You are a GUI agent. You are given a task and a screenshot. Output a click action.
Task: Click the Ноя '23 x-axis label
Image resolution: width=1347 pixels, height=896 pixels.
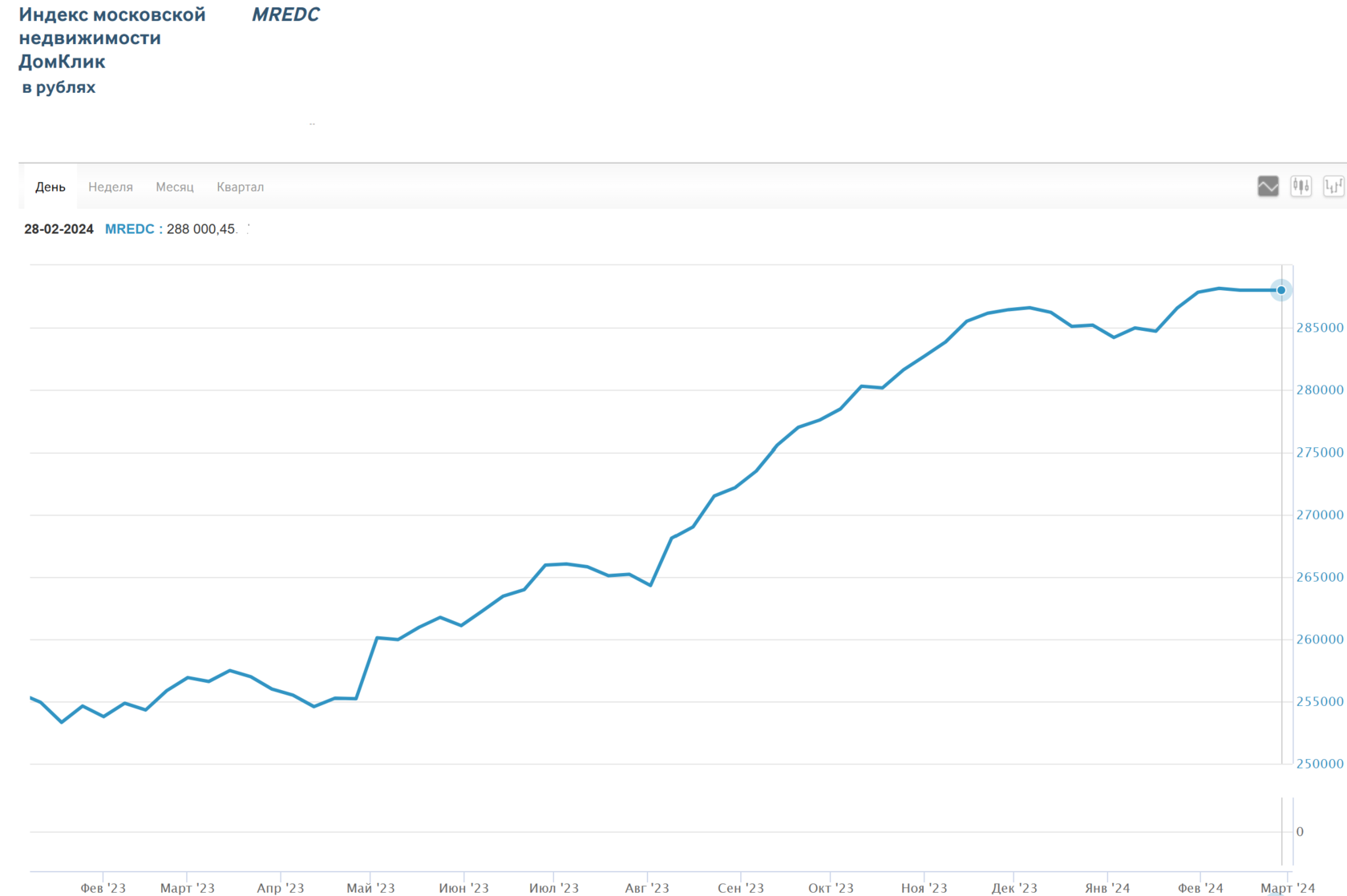[924, 888]
